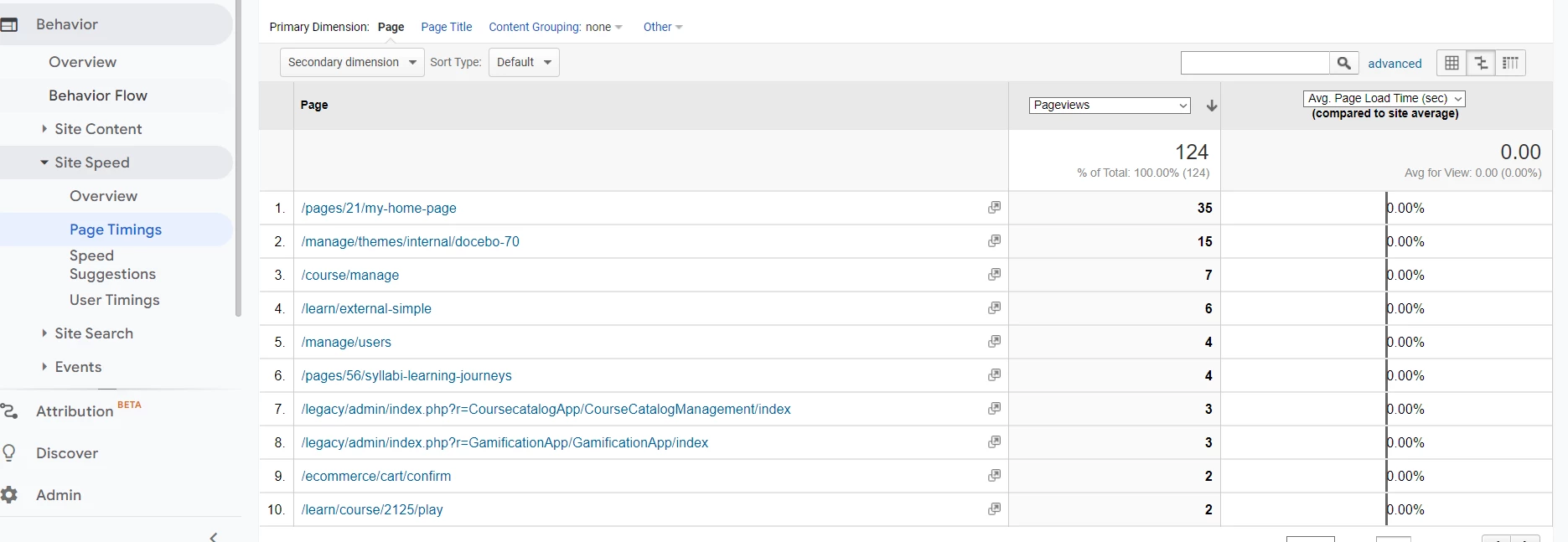Open /course/manage external link icon

pyautogui.click(x=994, y=274)
